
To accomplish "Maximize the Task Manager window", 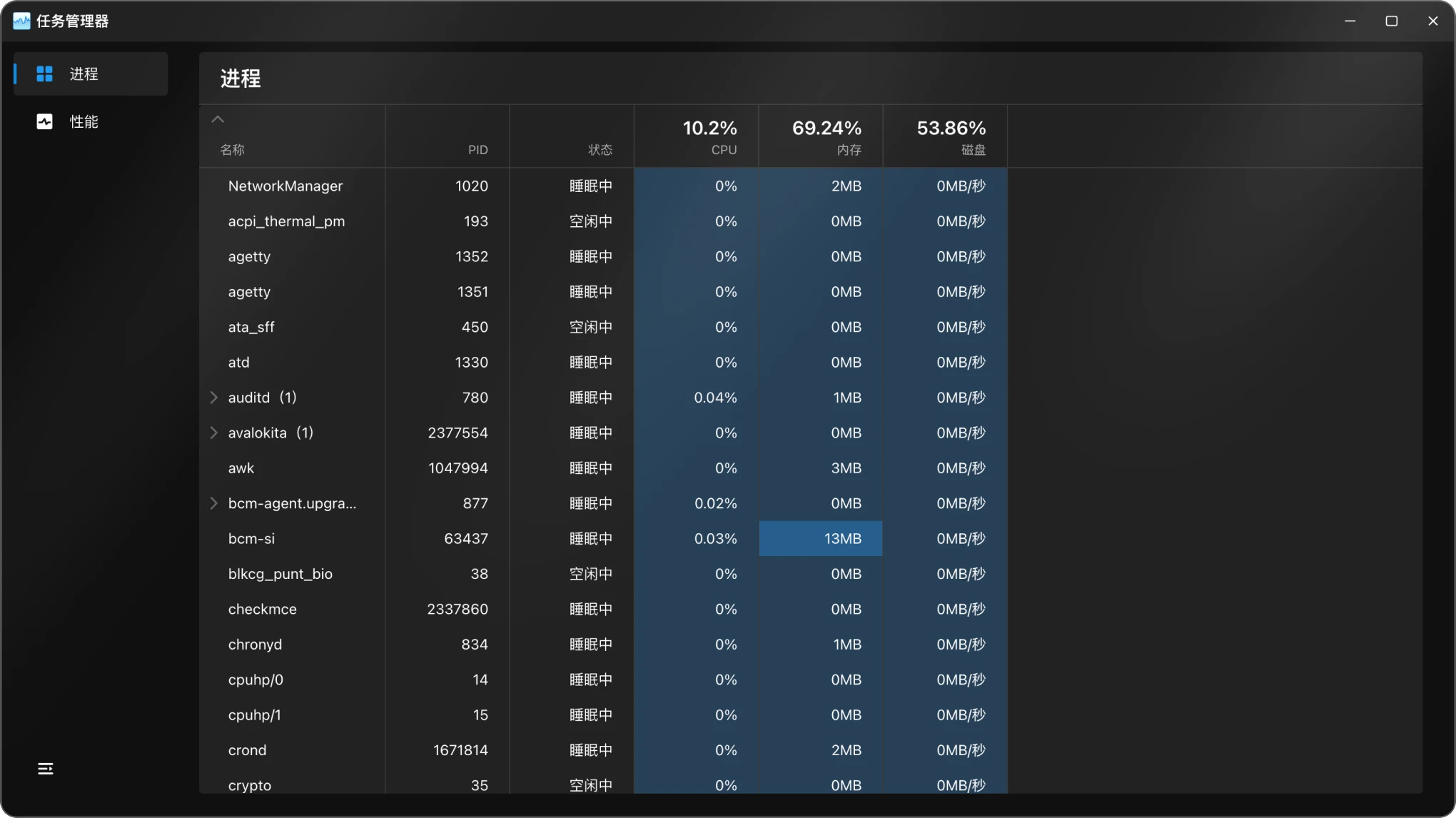I will (x=1391, y=21).
